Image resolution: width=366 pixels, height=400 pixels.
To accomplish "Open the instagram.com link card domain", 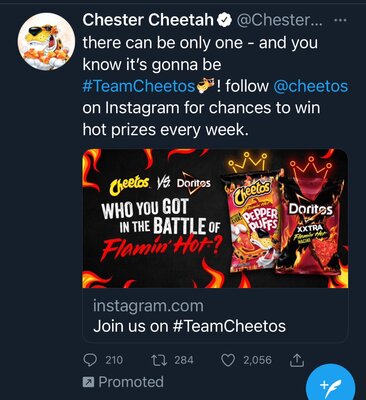I will (148, 306).
